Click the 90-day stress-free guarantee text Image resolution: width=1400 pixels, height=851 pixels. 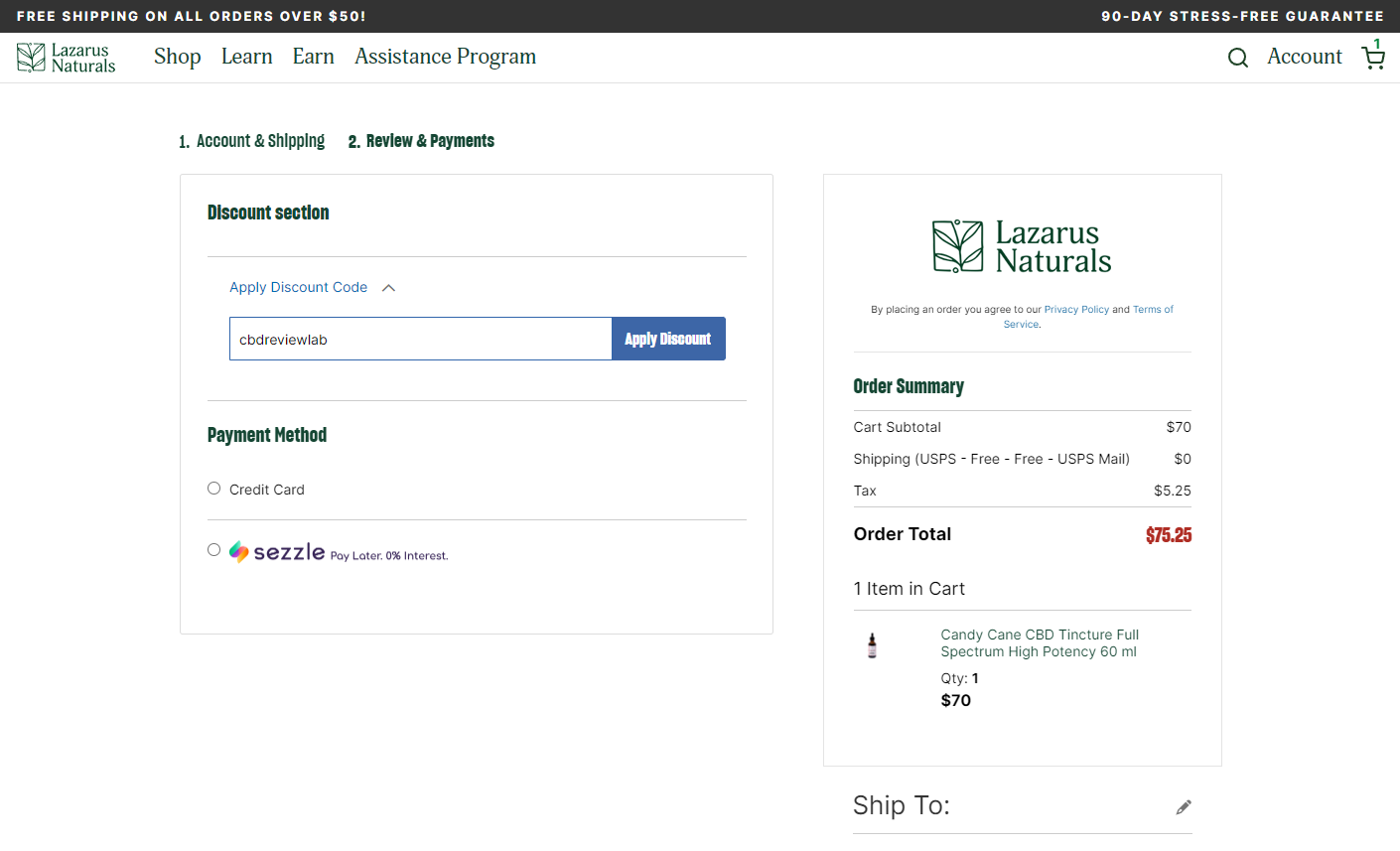click(x=1242, y=16)
